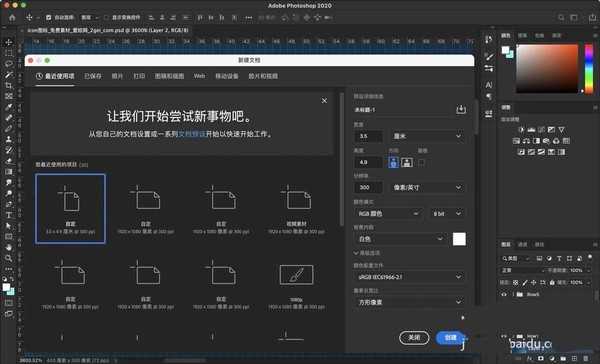Select the Lasso tool

pos(8,64)
